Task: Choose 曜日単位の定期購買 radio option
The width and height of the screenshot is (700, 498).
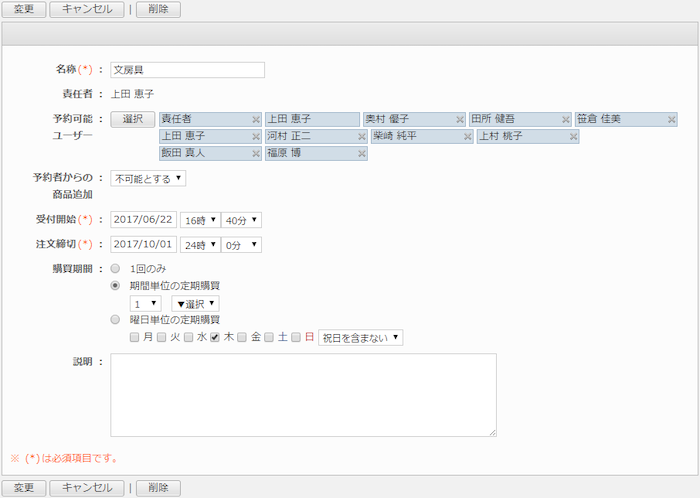Action: click(116, 320)
